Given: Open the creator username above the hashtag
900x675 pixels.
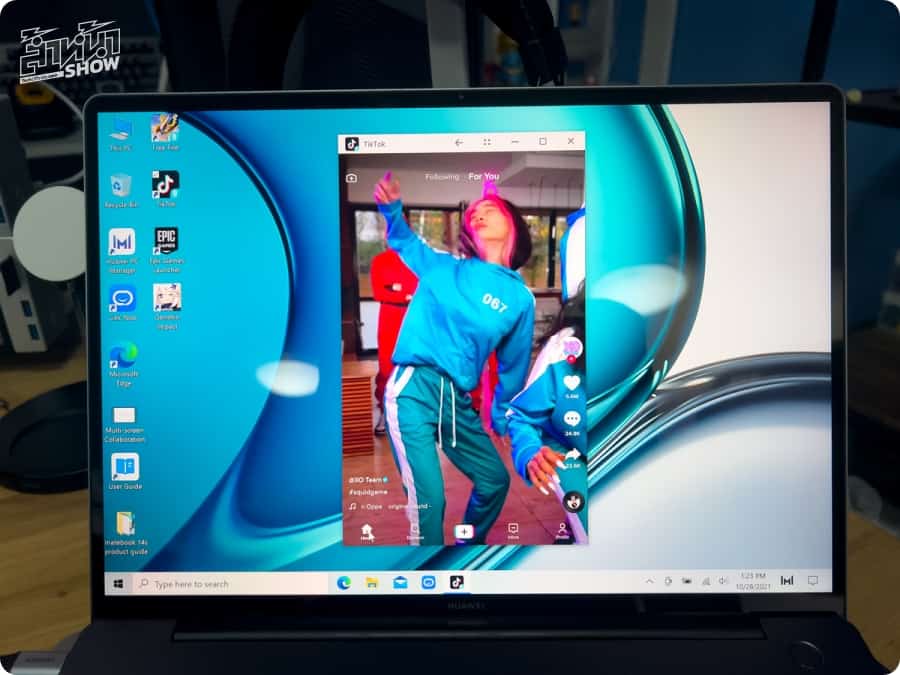Looking at the screenshot, I should click(366, 479).
